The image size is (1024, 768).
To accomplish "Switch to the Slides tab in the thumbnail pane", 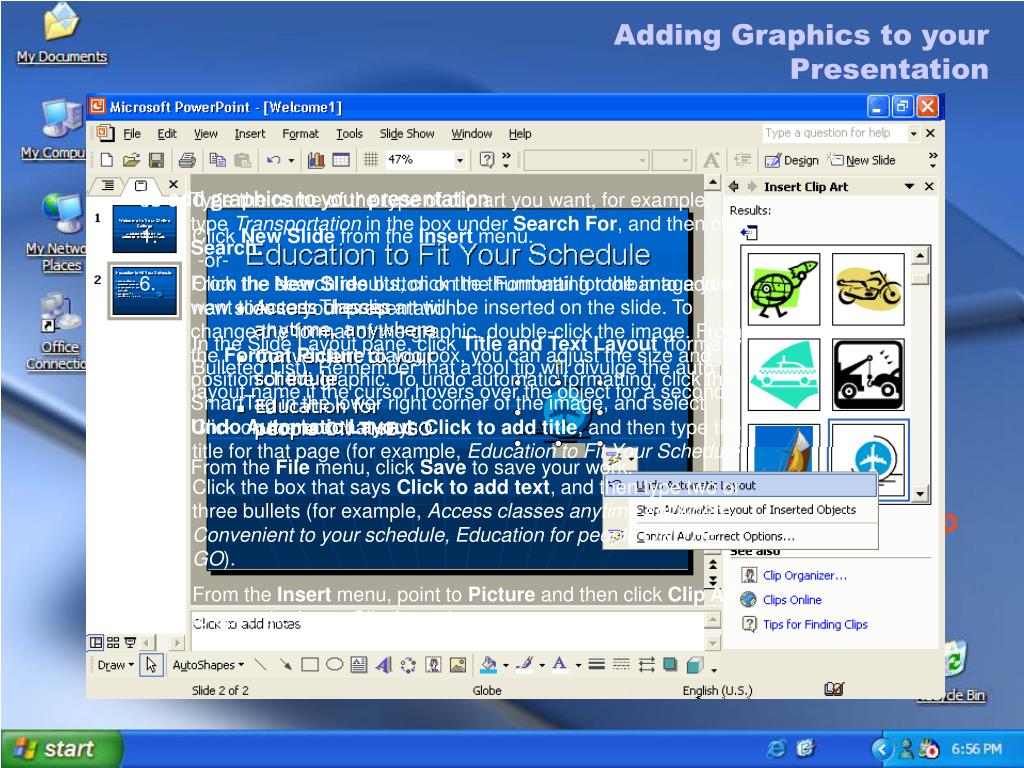I will tap(140, 185).
